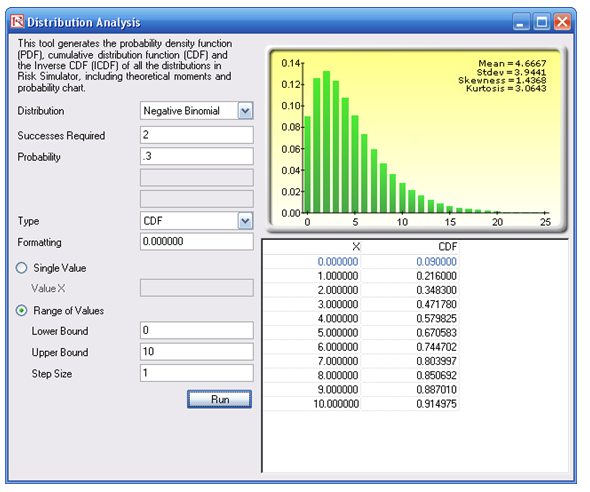Image resolution: width=590 pixels, height=492 pixels.
Task: Click the Risk Simulator title bar icon
Action: tap(17, 21)
